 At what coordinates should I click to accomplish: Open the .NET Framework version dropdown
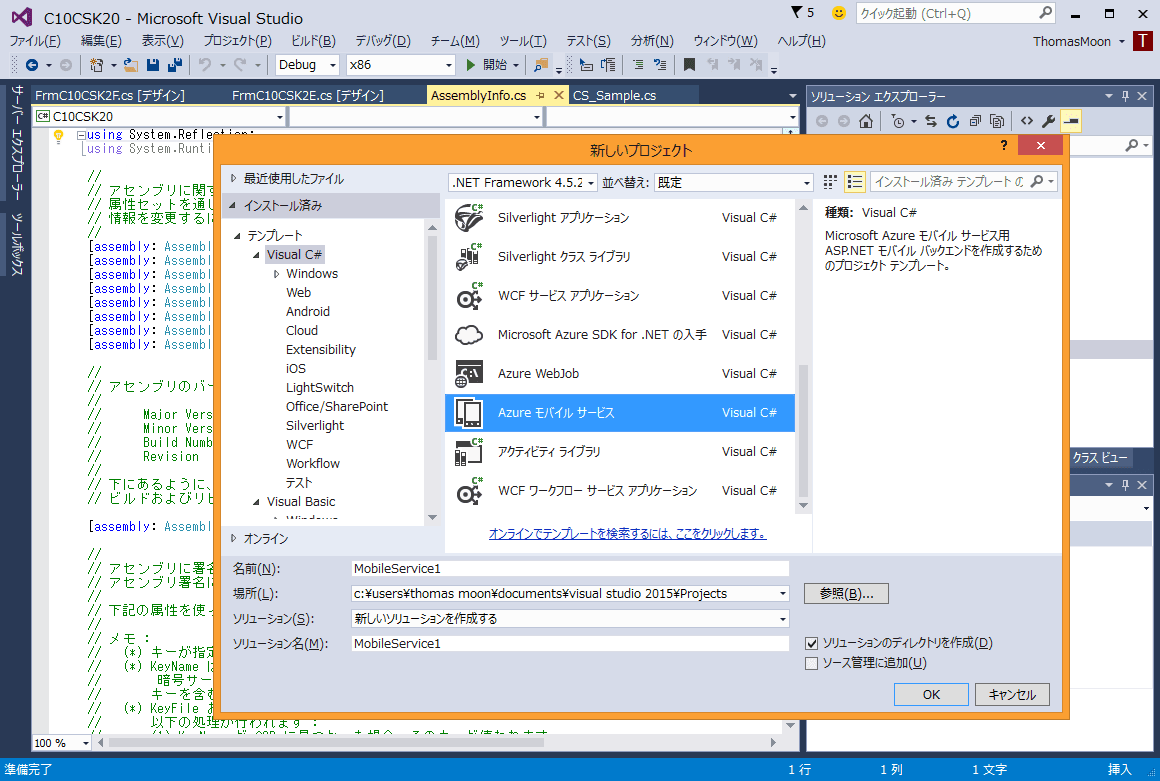(x=522, y=183)
